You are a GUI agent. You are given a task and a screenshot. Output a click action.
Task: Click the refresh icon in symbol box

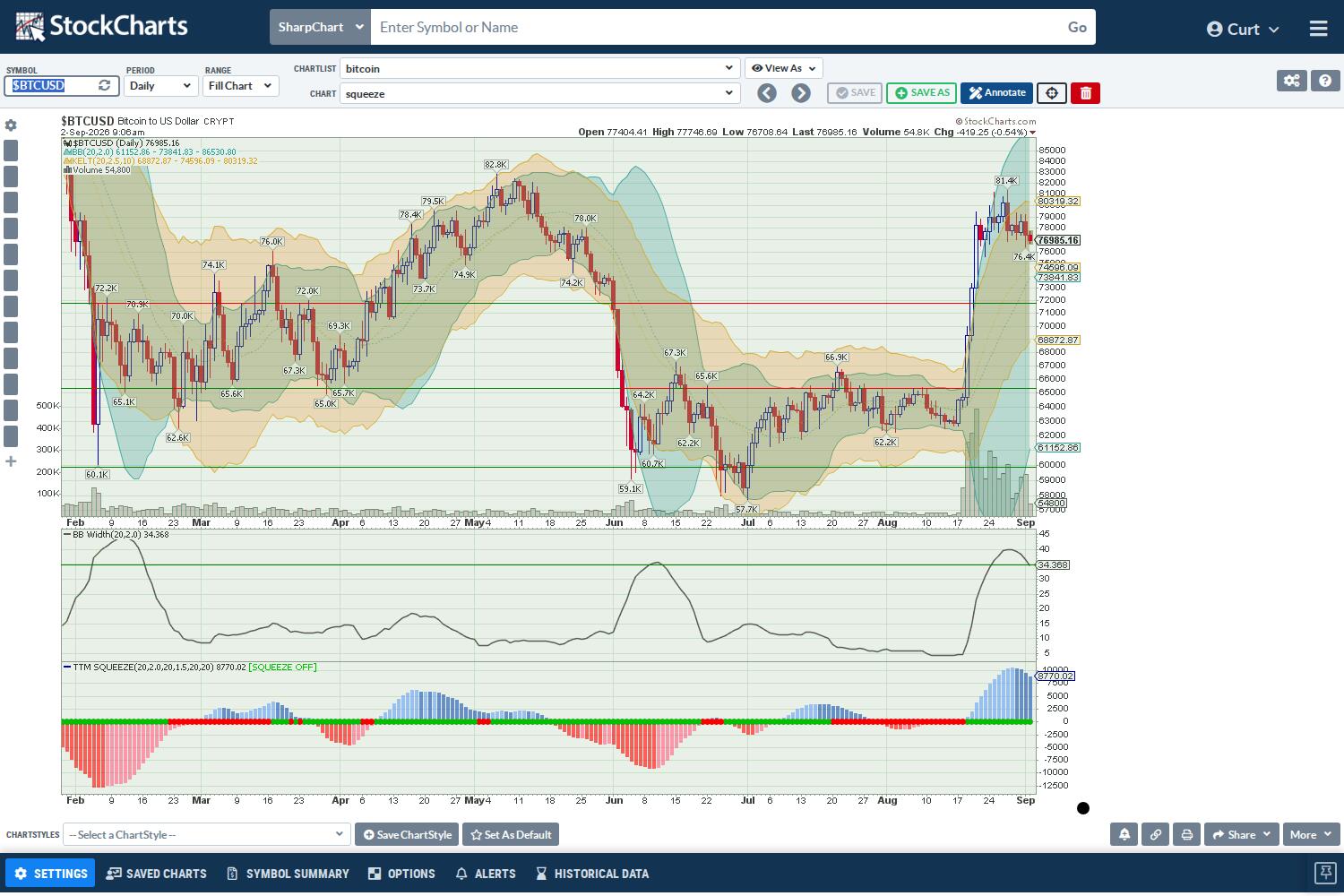(x=105, y=85)
